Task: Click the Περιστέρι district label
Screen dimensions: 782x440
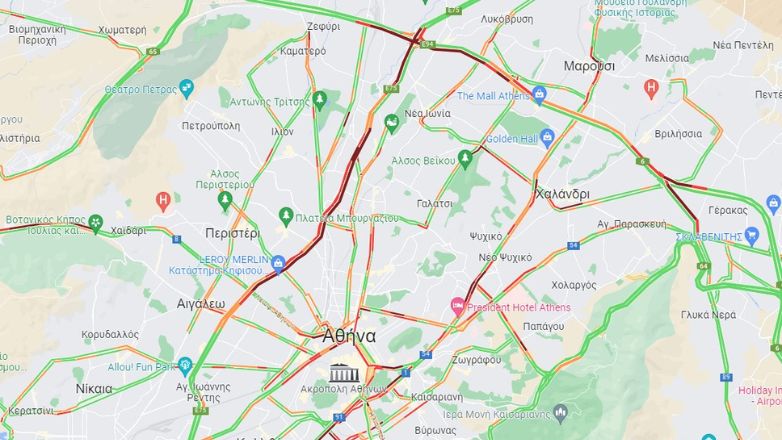Action: click(x=232, y=233)
